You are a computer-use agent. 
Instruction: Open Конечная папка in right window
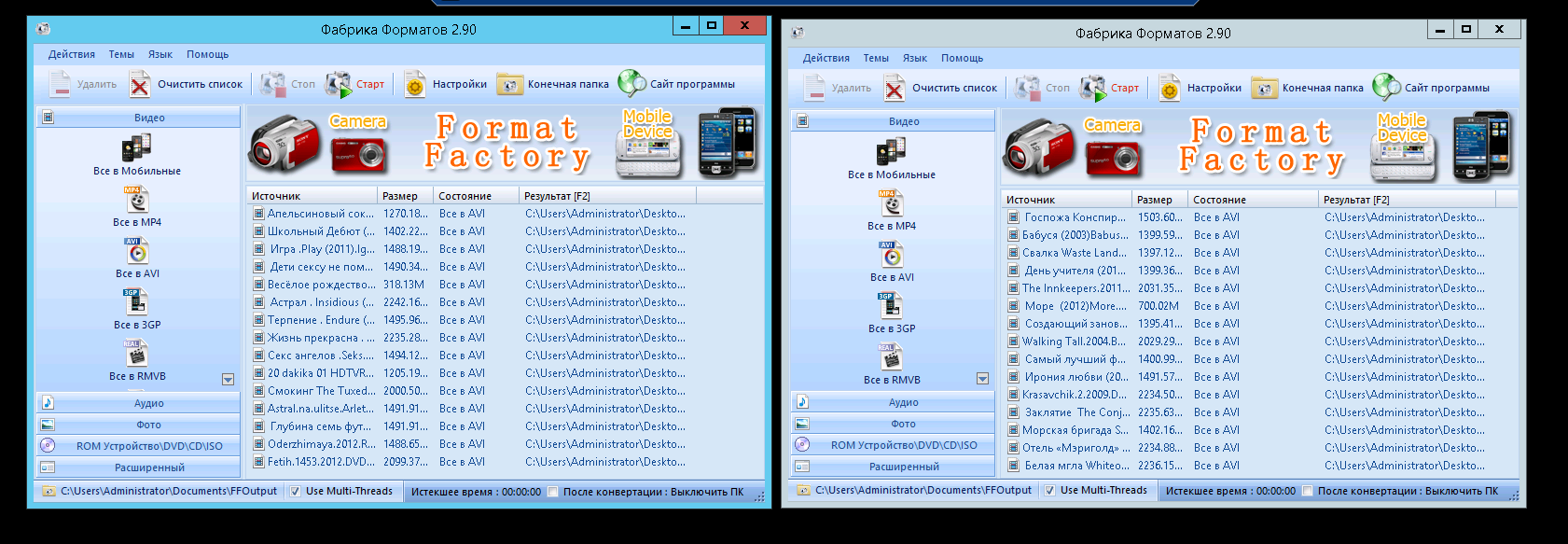[x=1308, y=88]
